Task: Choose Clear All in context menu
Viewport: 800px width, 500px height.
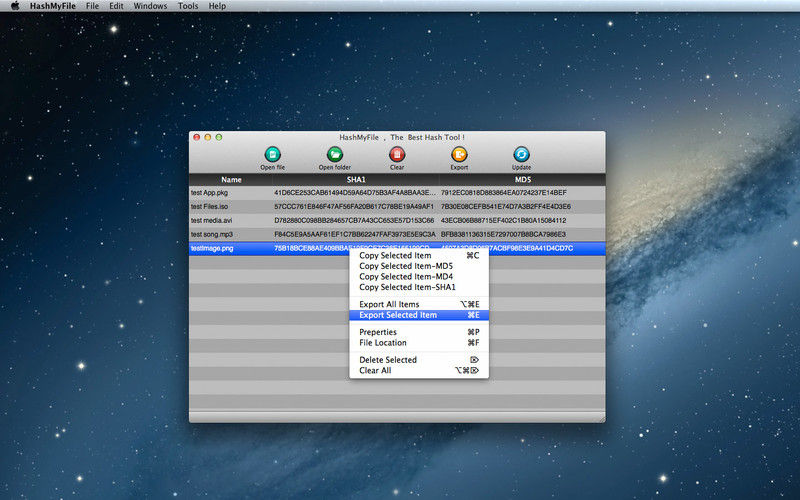Action: pyautogui.click(x=419, y=370)
